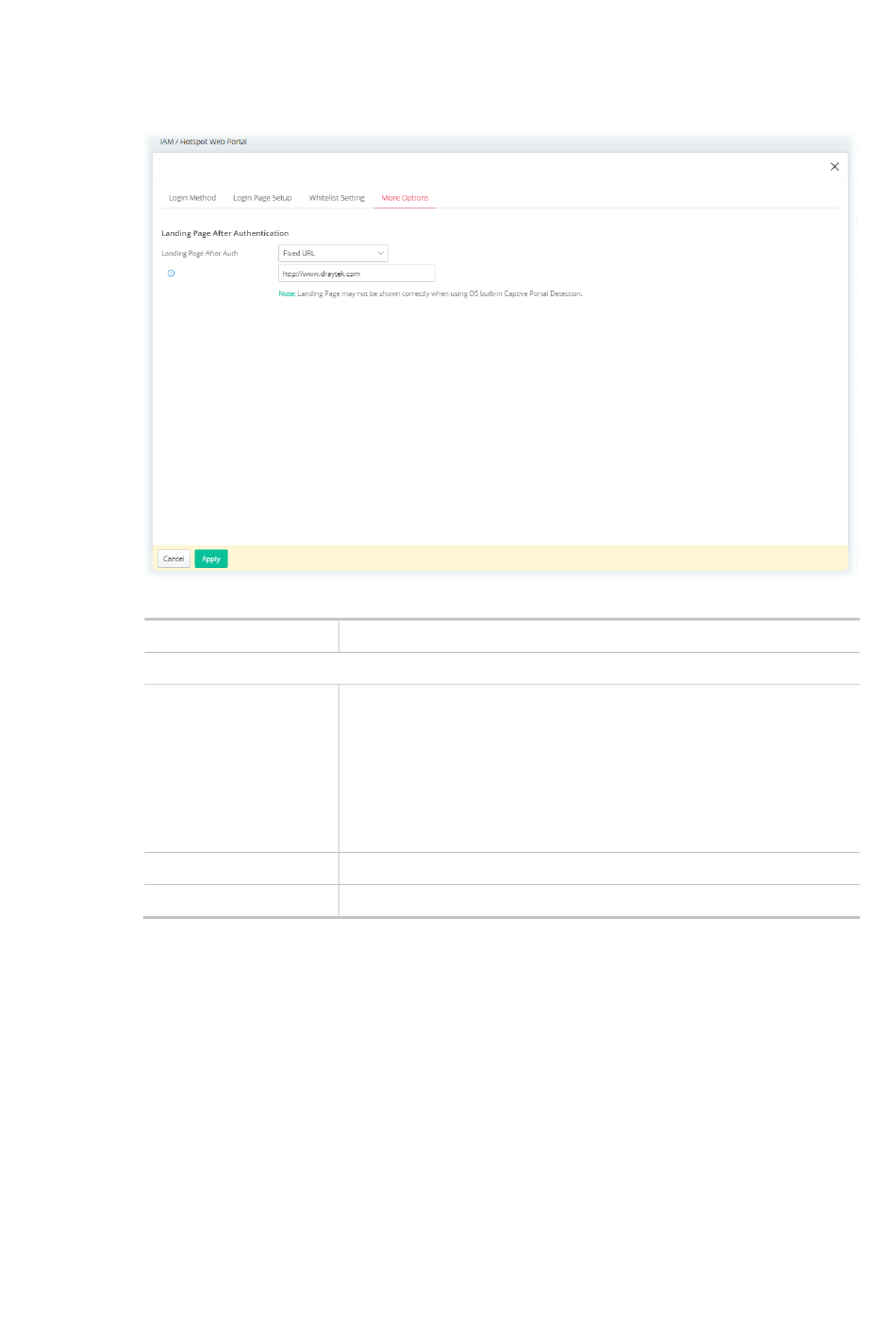
Task: Focus the http://www.draytek.com URL field
Action: (x=357, y=274)
